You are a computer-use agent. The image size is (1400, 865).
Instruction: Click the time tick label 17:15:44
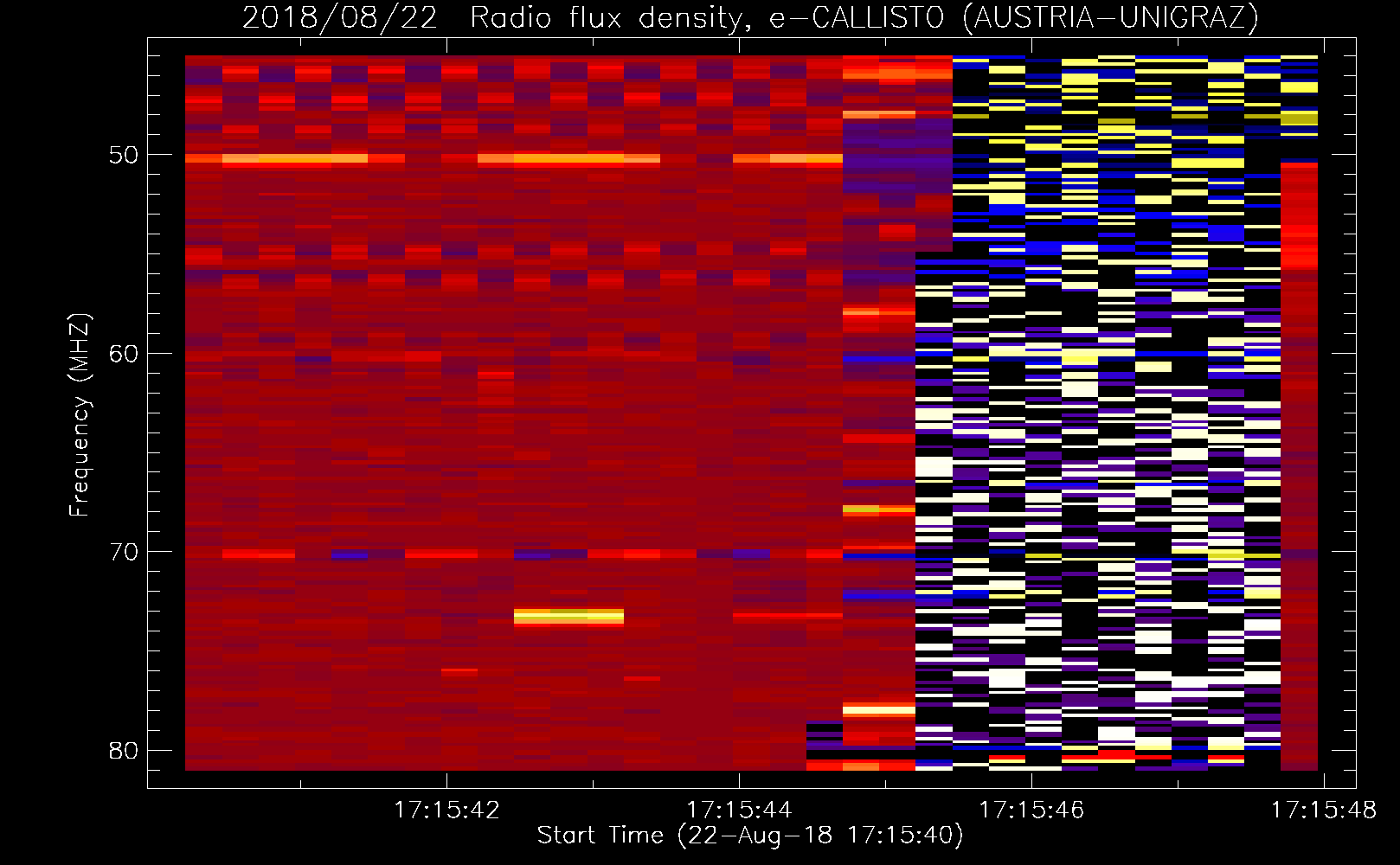click(739, 810)
